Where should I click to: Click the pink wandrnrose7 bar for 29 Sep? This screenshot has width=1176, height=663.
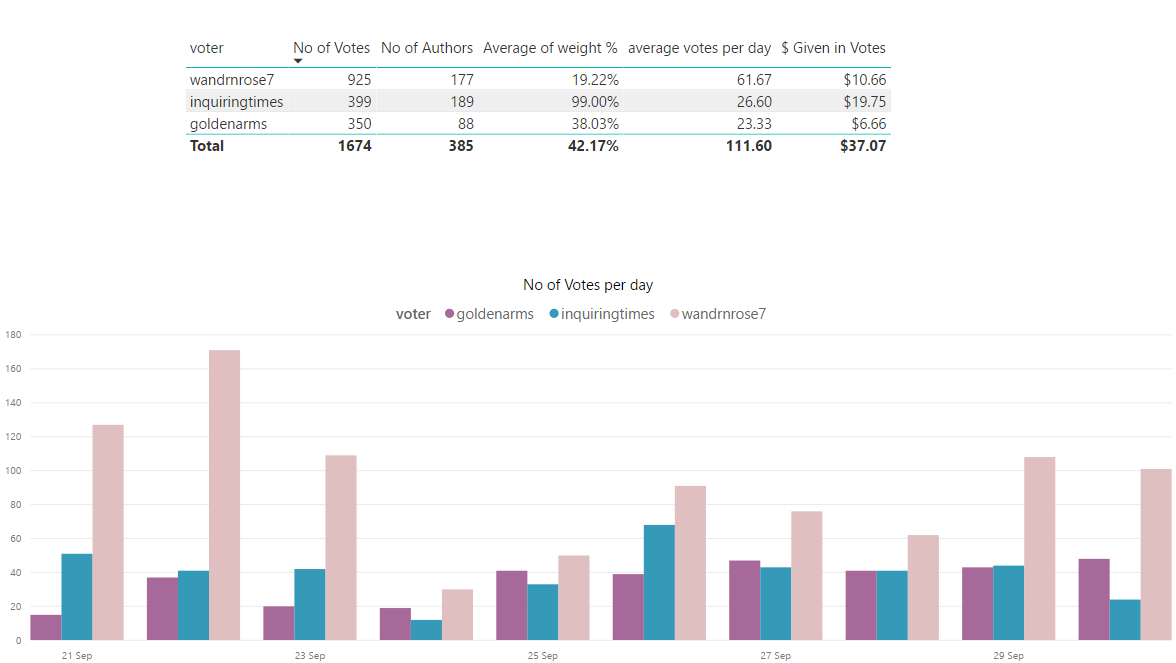pos(1039,548)
